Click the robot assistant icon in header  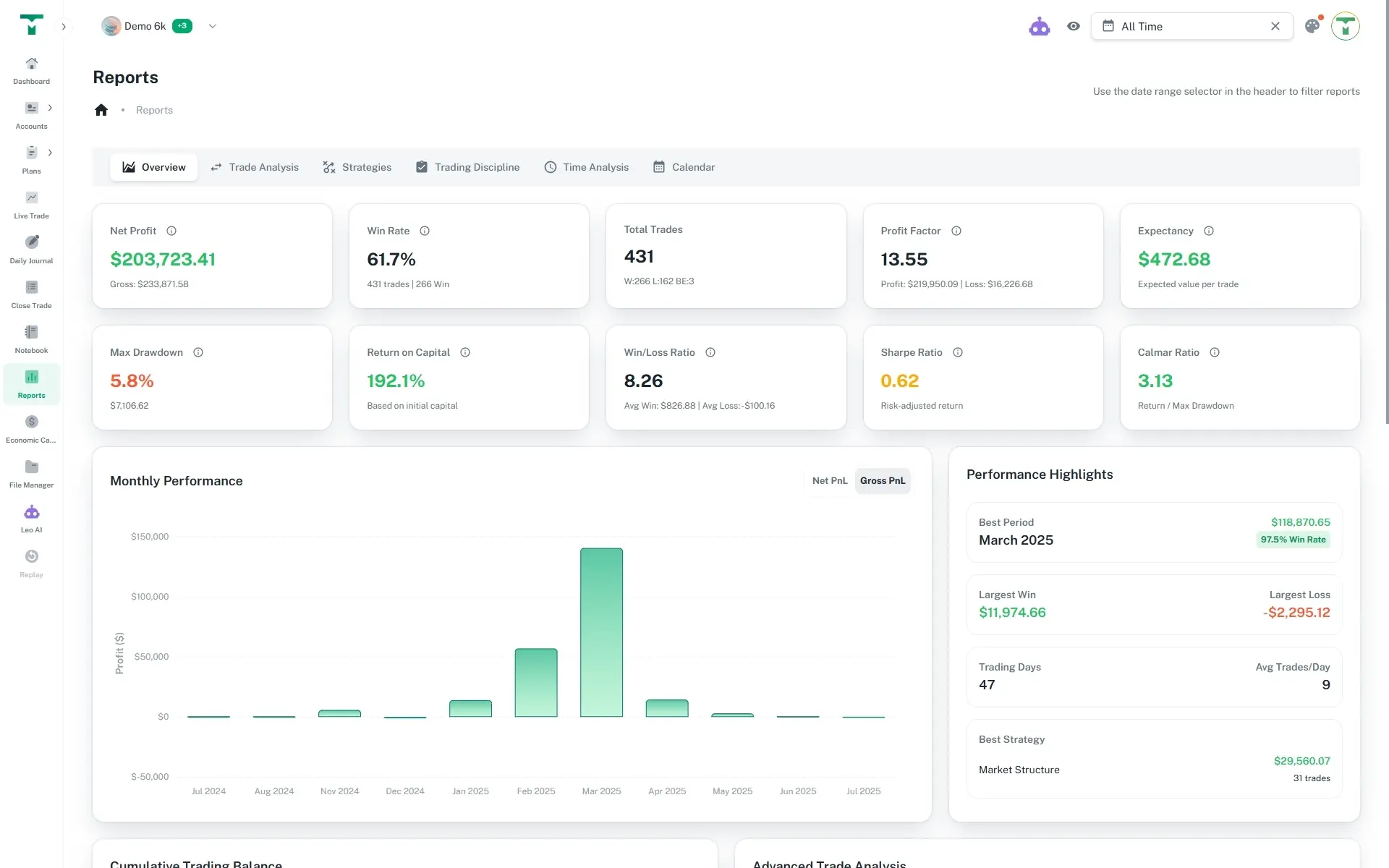[x=1039, y=27]
